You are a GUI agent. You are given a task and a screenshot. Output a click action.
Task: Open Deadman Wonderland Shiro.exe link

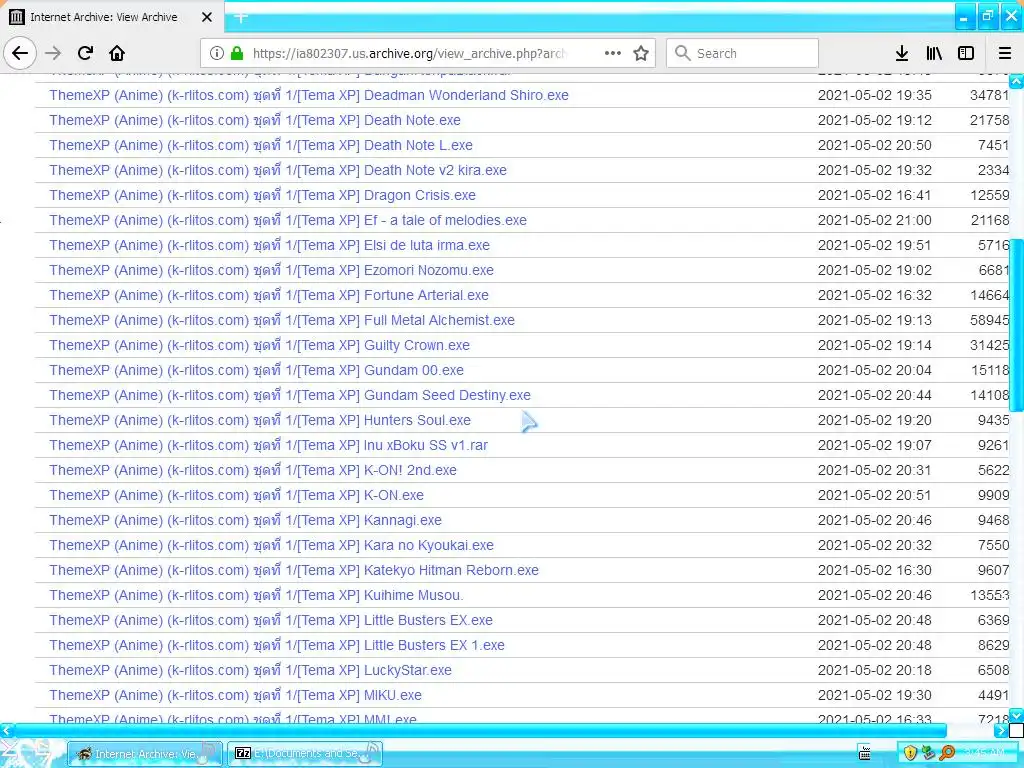click(x=309, y=95)
